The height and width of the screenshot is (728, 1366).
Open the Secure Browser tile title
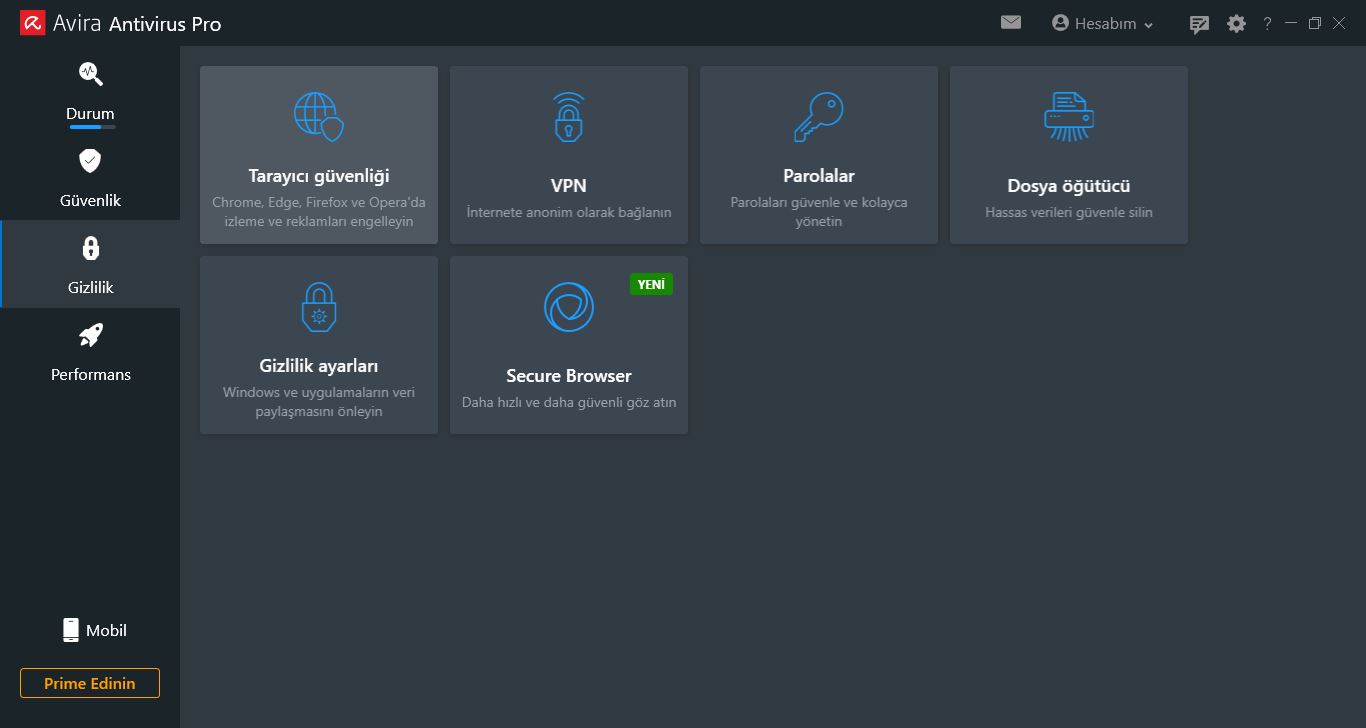569,376
